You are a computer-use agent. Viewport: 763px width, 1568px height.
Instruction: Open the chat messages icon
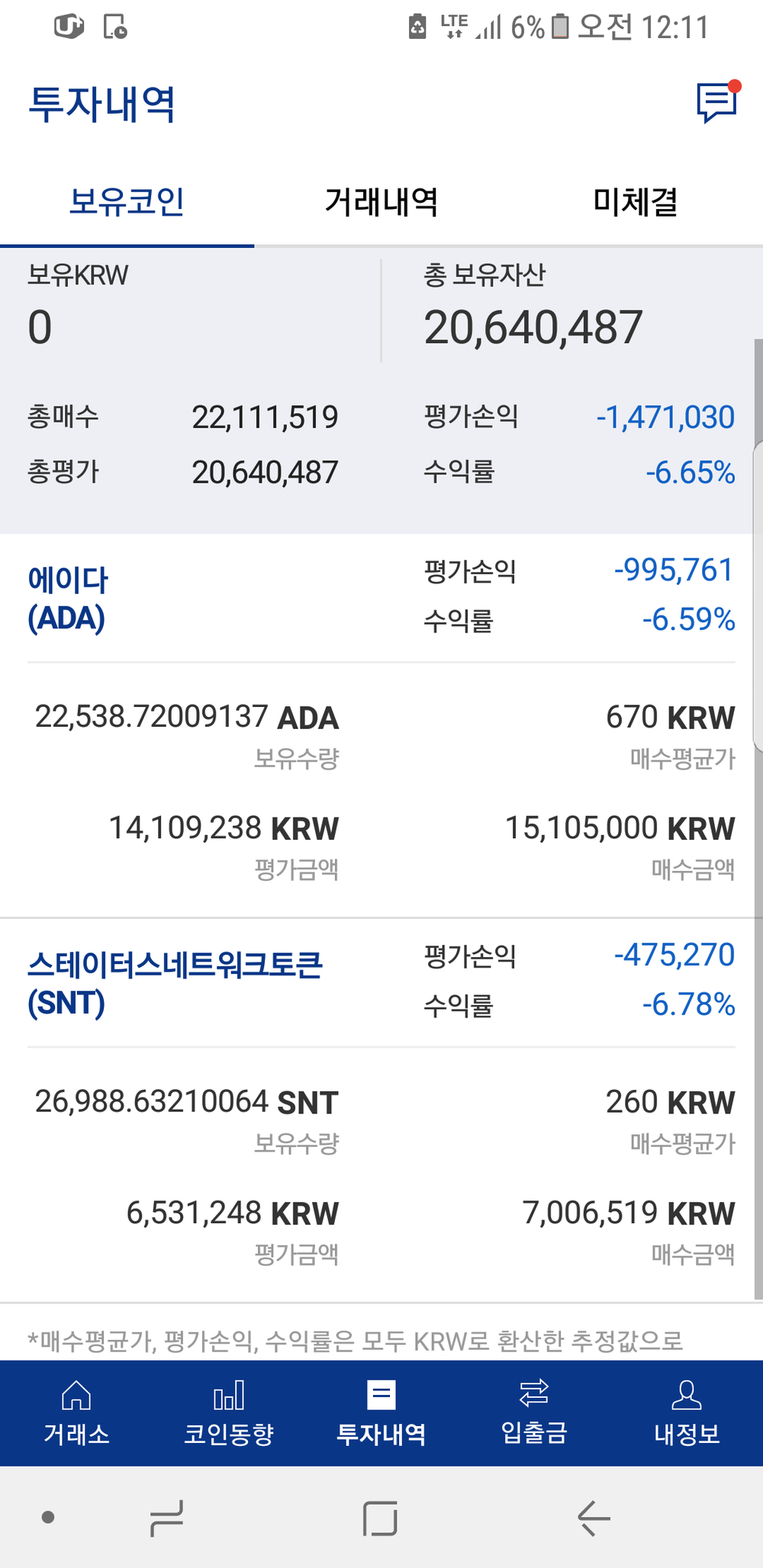click(717, 101)
